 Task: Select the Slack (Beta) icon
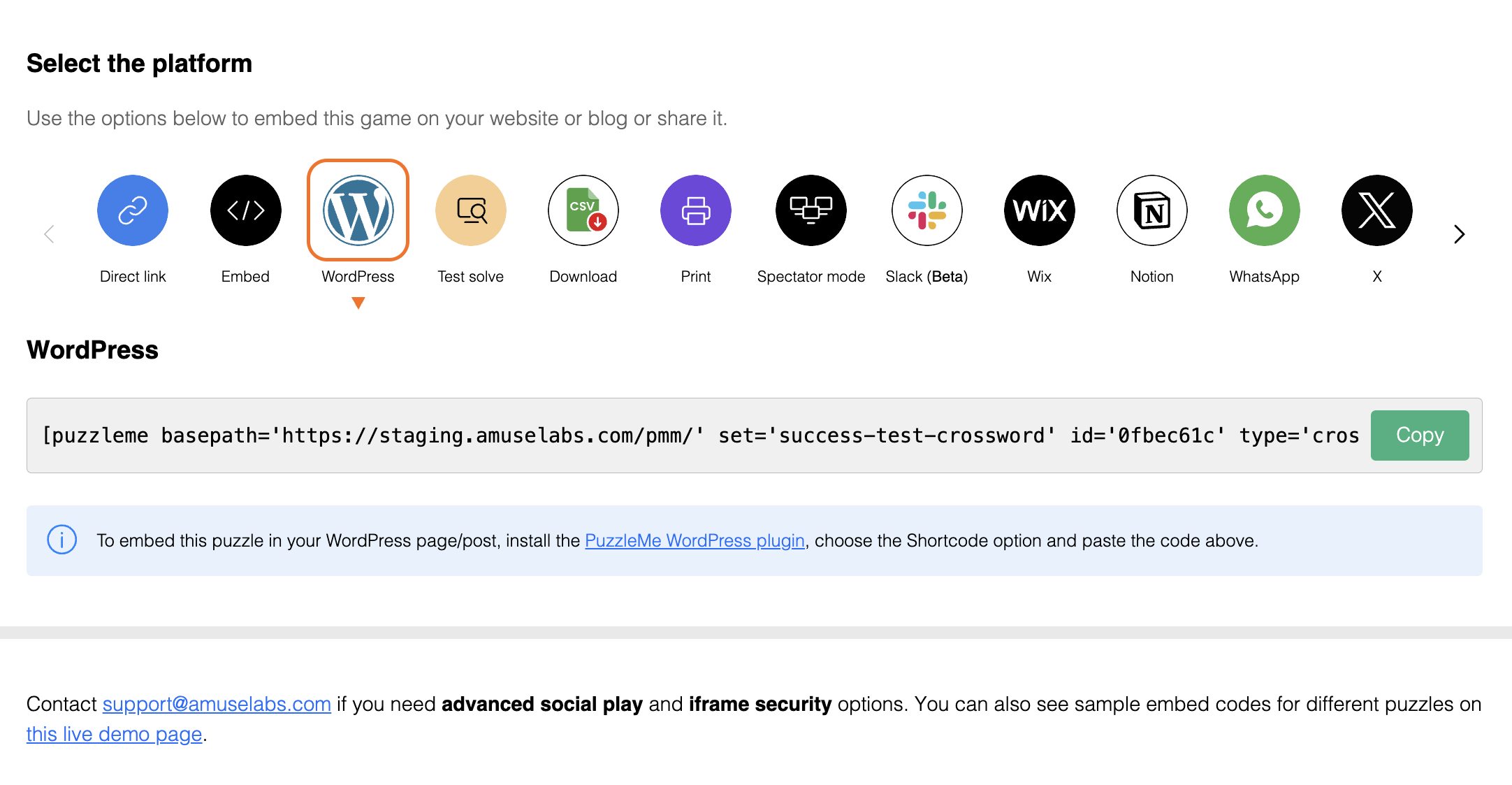(927, 210)
